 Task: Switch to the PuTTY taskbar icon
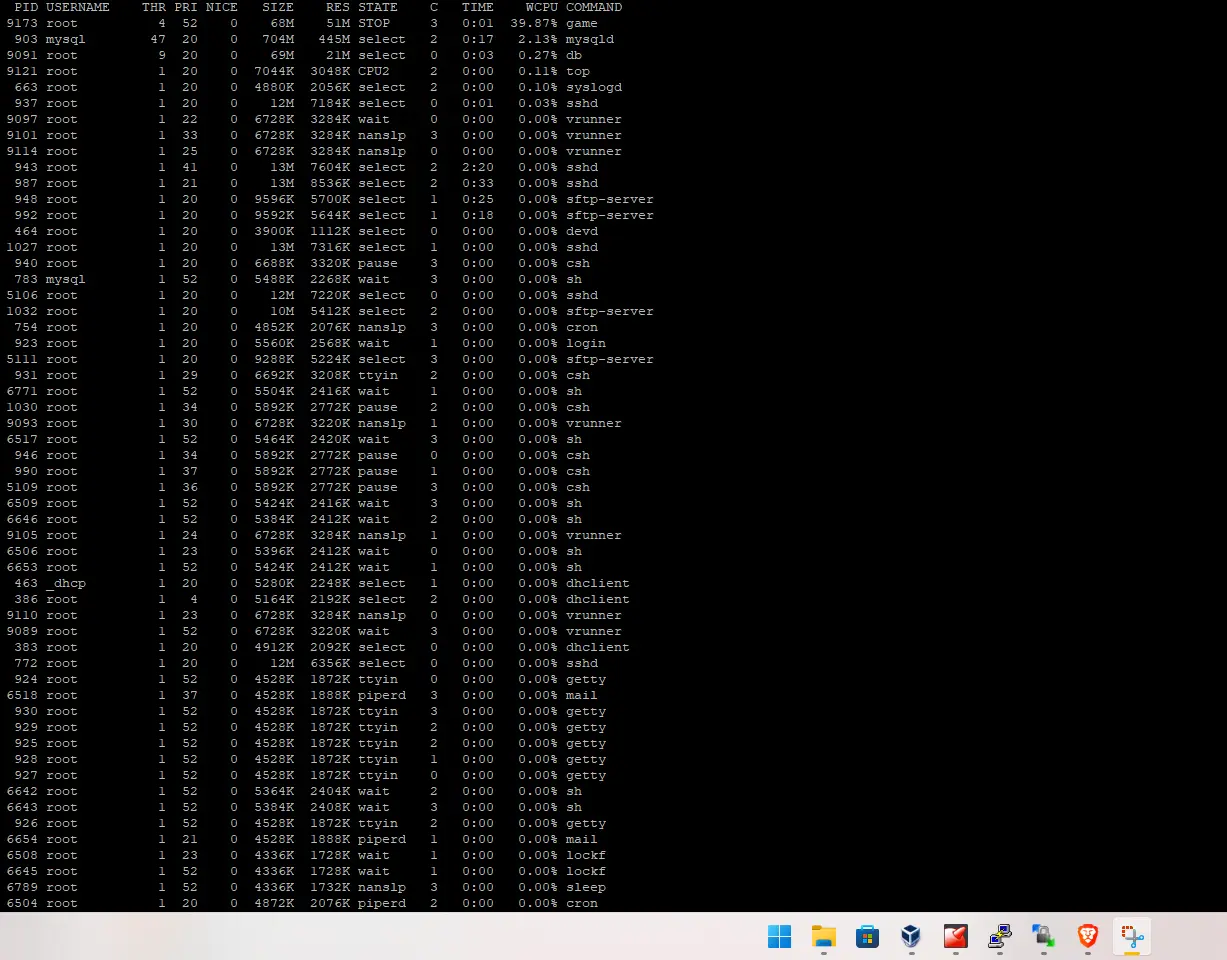(x=999, y=936)
